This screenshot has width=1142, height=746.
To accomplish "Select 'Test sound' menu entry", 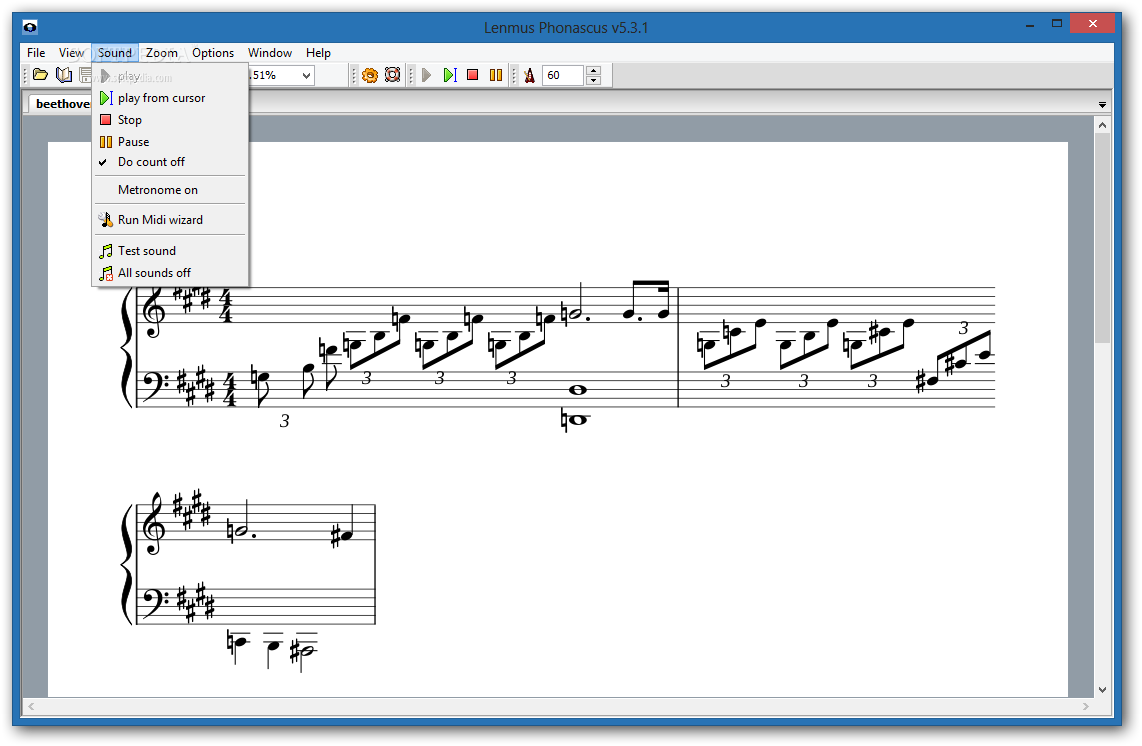I will click(170, 251).
